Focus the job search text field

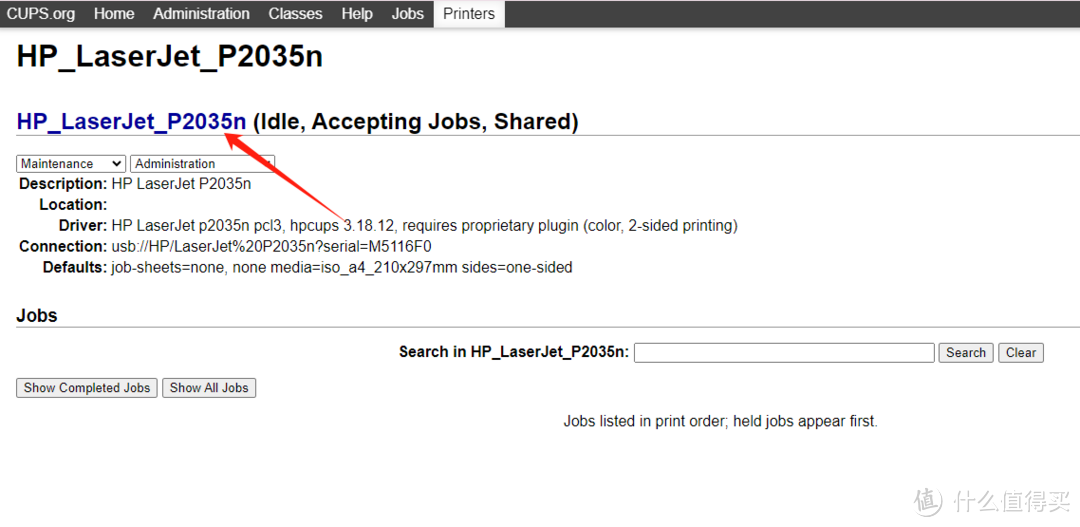coord(784,352)
